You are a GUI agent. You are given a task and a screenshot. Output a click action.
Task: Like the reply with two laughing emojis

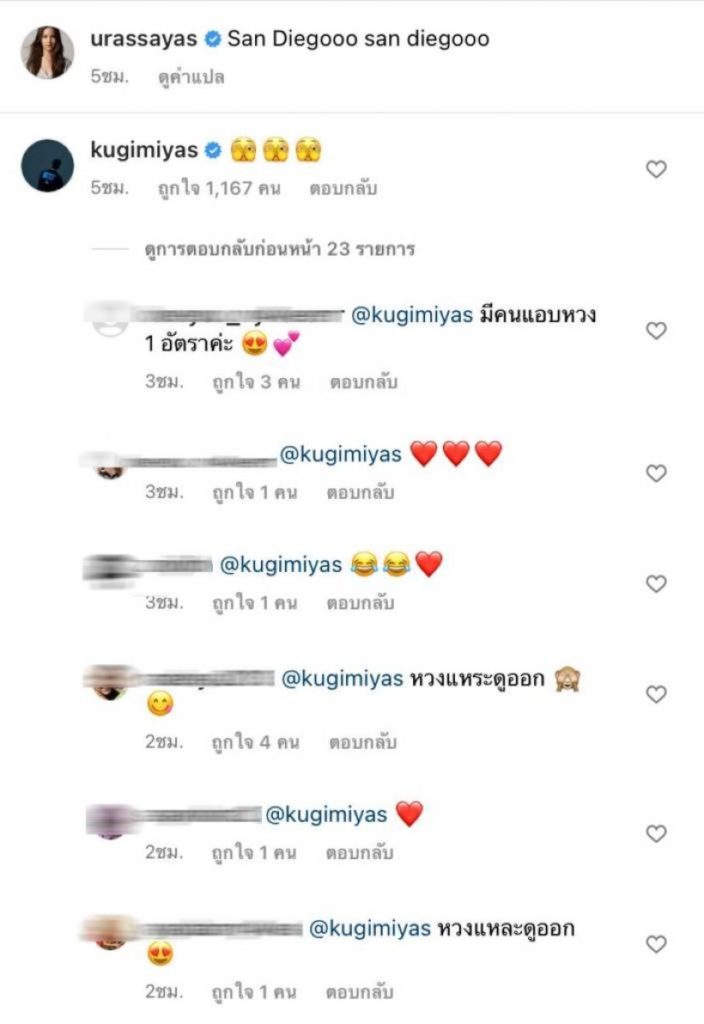(x=656, y=583)
